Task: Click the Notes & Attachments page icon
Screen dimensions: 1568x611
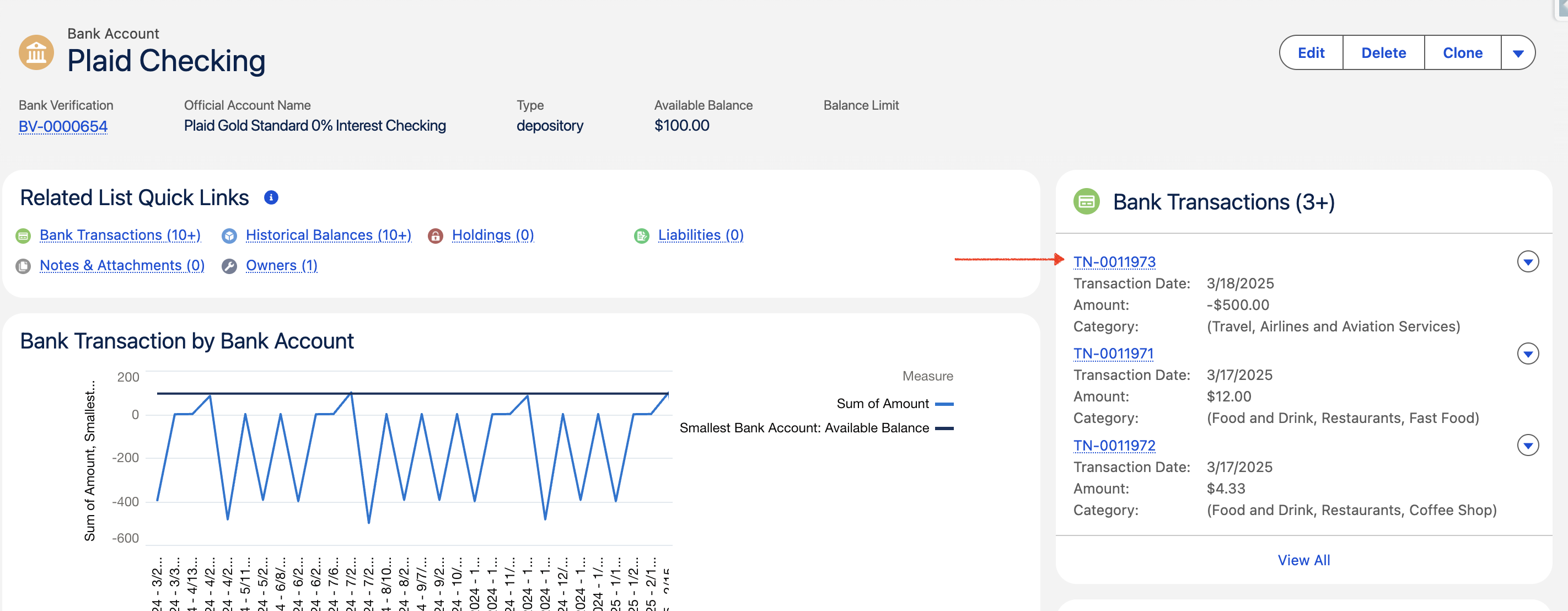Action: click(x=23, y=266)
